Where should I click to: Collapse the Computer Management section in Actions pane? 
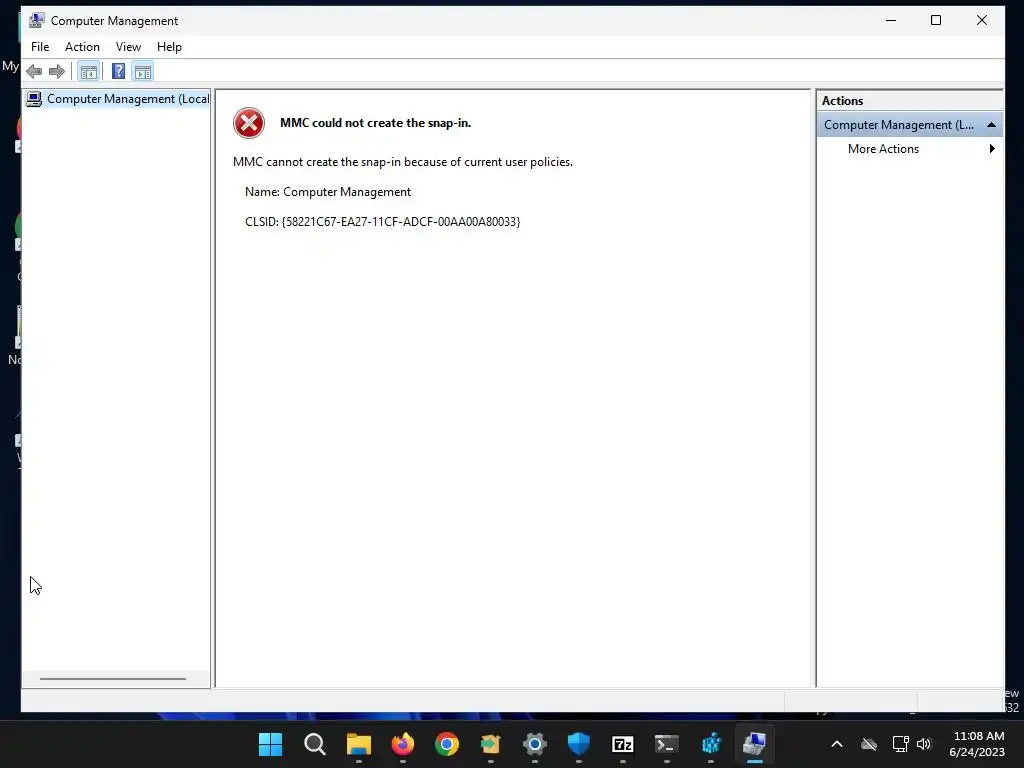(991, 125)
